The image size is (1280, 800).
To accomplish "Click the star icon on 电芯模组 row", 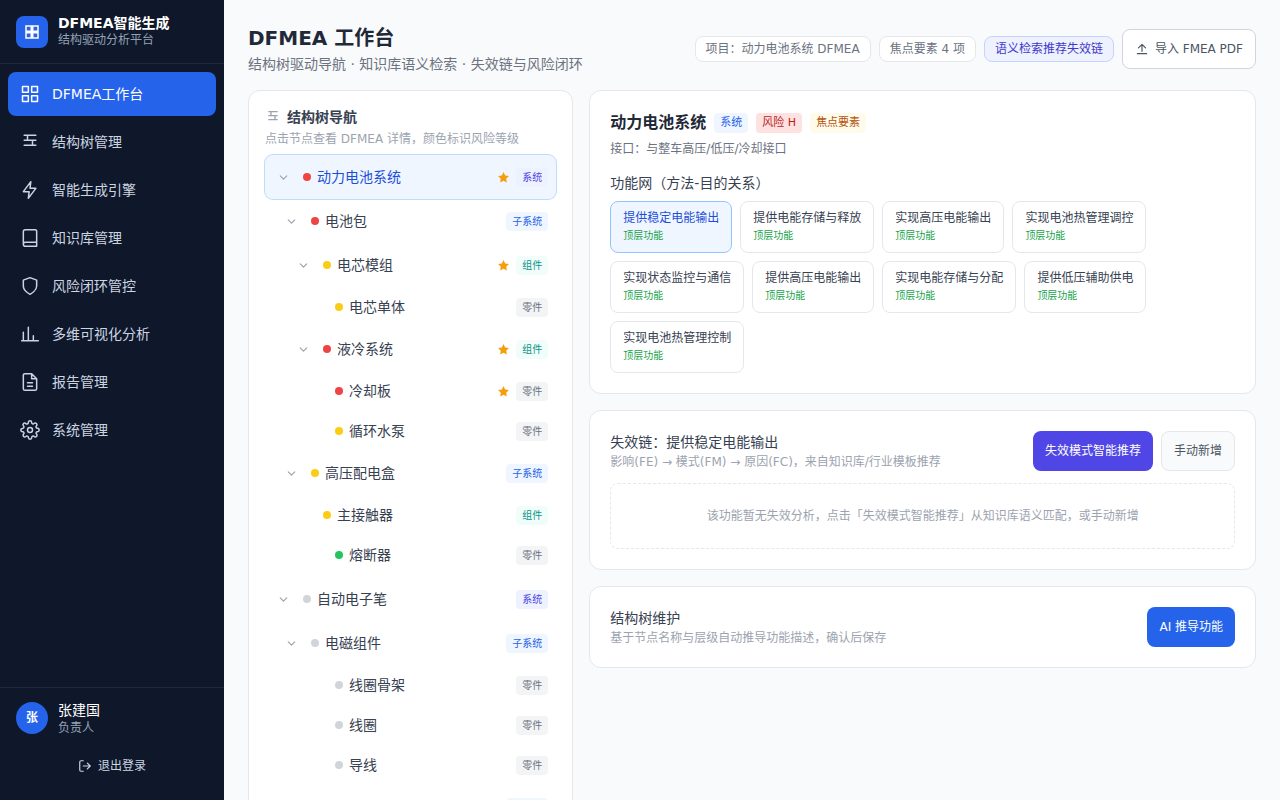I will click(504, 265).
